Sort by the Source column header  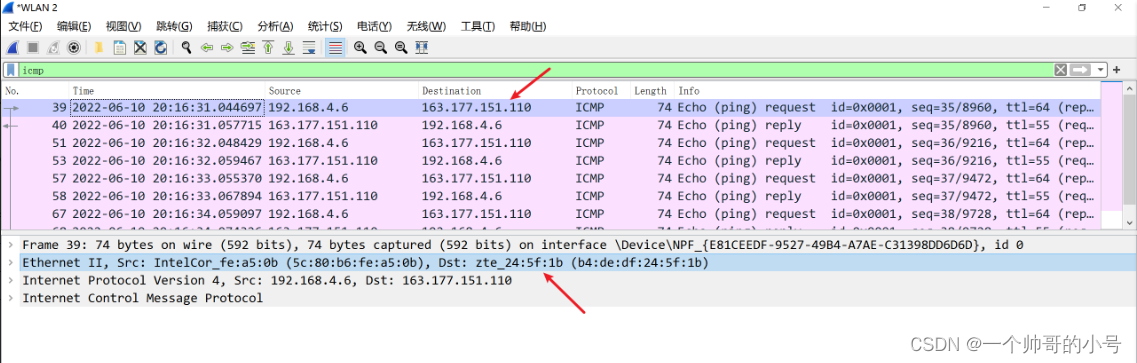click(342, 91)
